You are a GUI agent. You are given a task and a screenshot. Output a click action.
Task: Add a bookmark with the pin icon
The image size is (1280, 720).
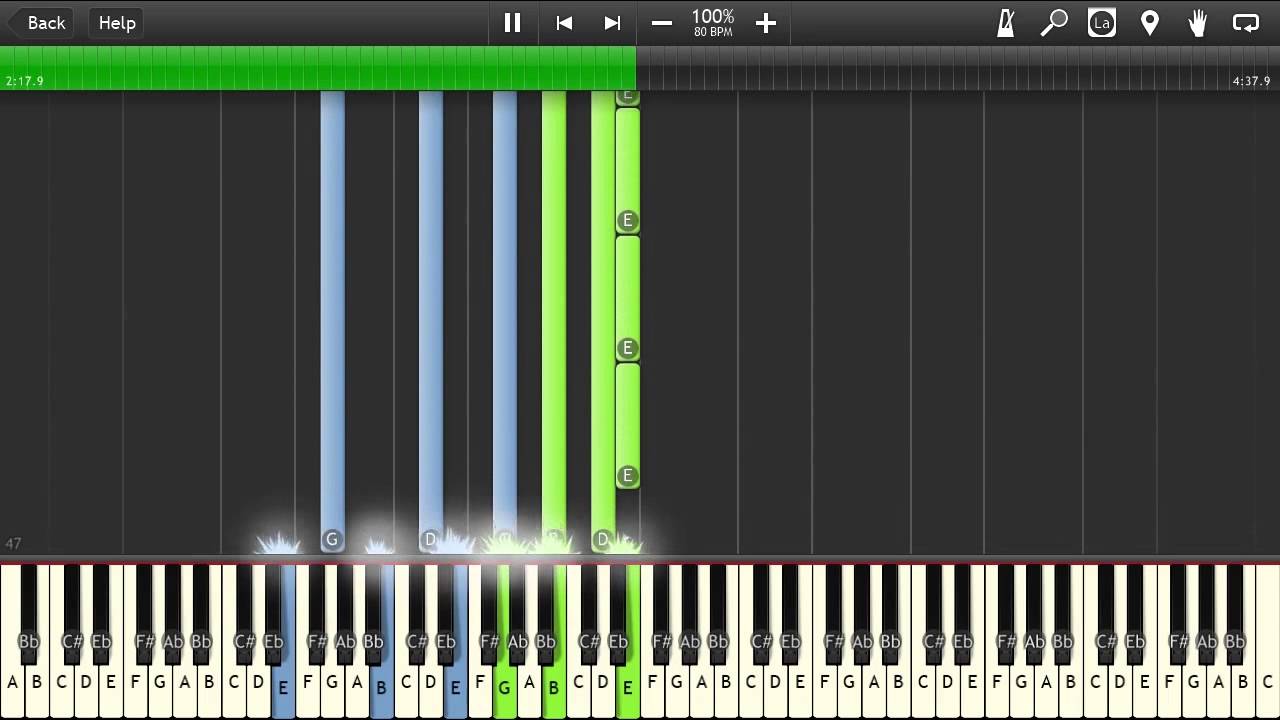click(1150, 23)
